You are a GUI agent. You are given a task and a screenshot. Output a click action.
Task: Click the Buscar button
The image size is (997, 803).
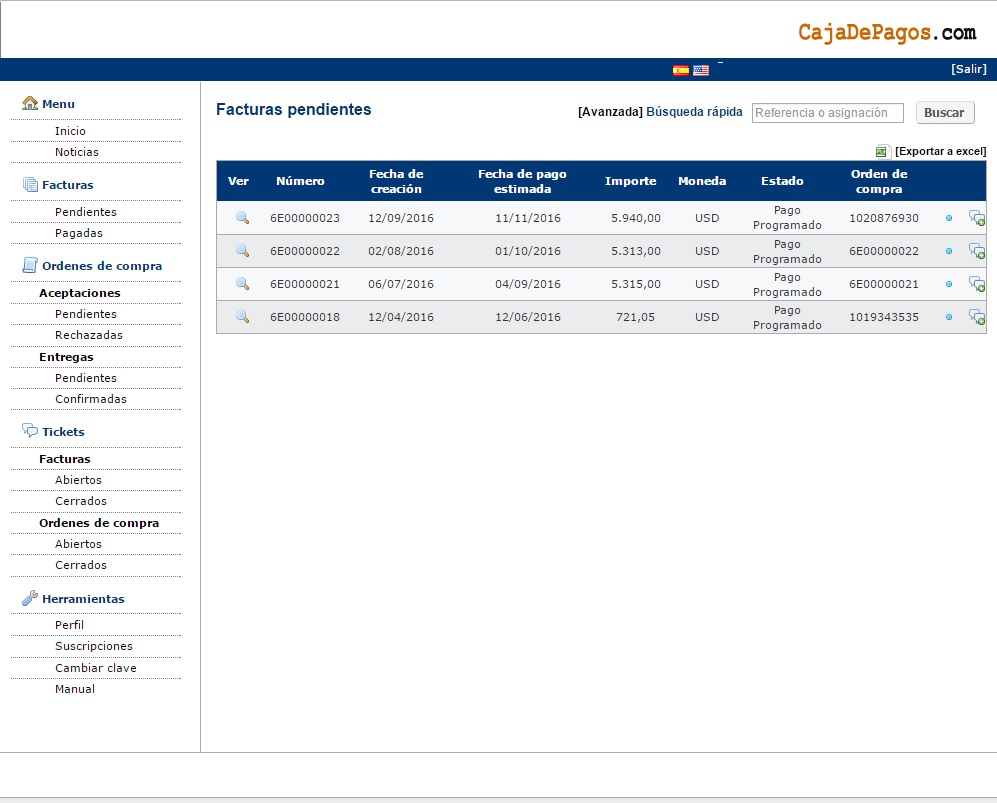[x=945, y=113]
